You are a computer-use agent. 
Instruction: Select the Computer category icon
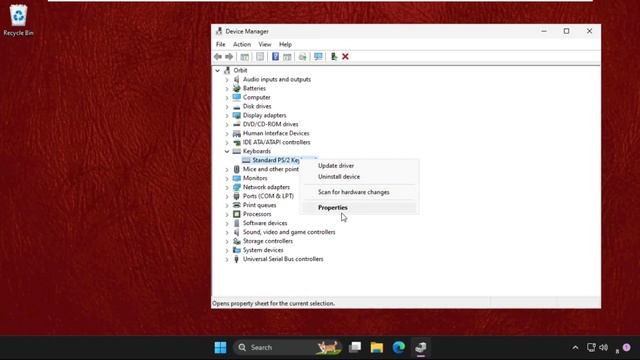pyautogui.click(x=236, y=97)
